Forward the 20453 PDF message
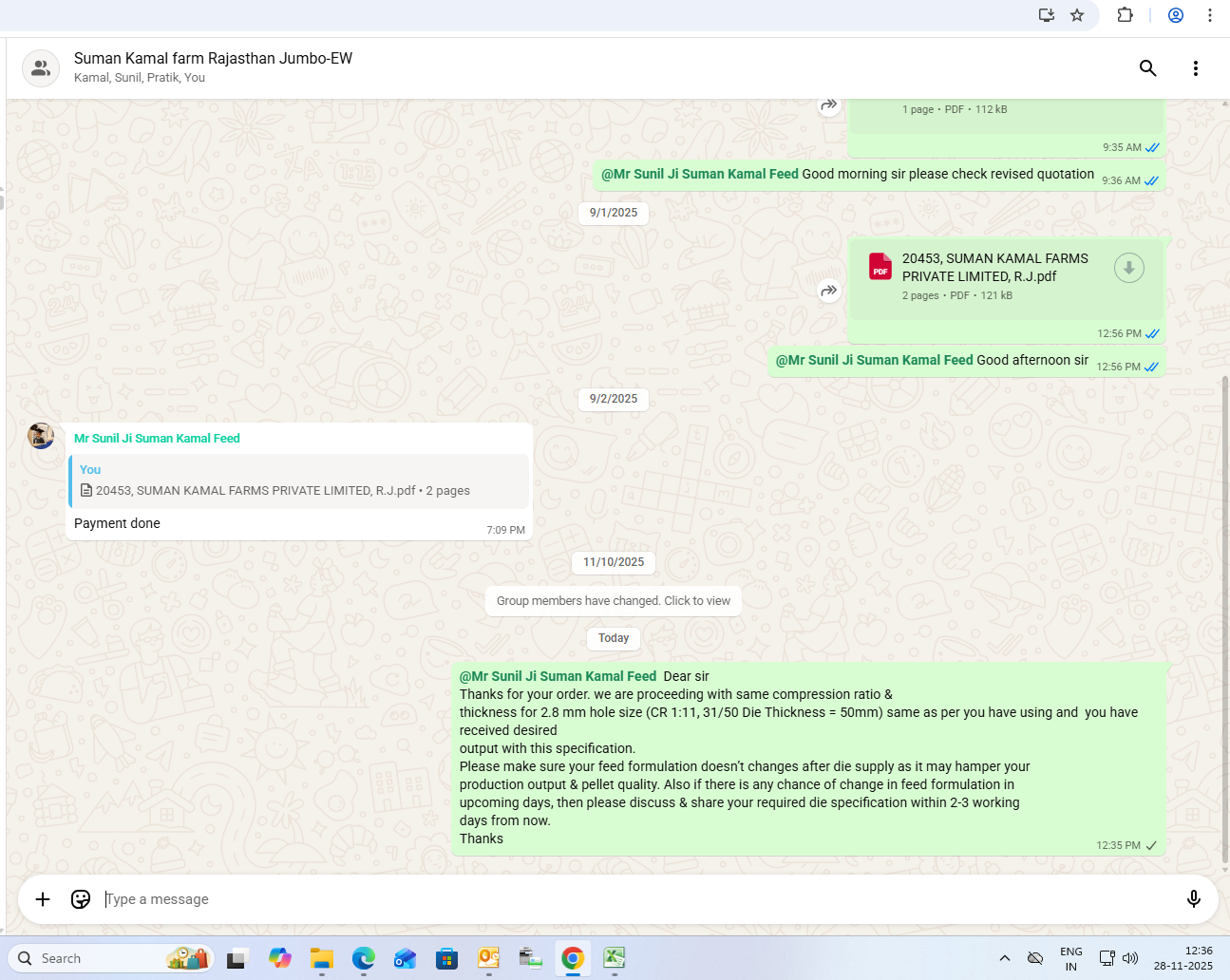This screenshot has height=980, width=1230. (x=829, y=291)
